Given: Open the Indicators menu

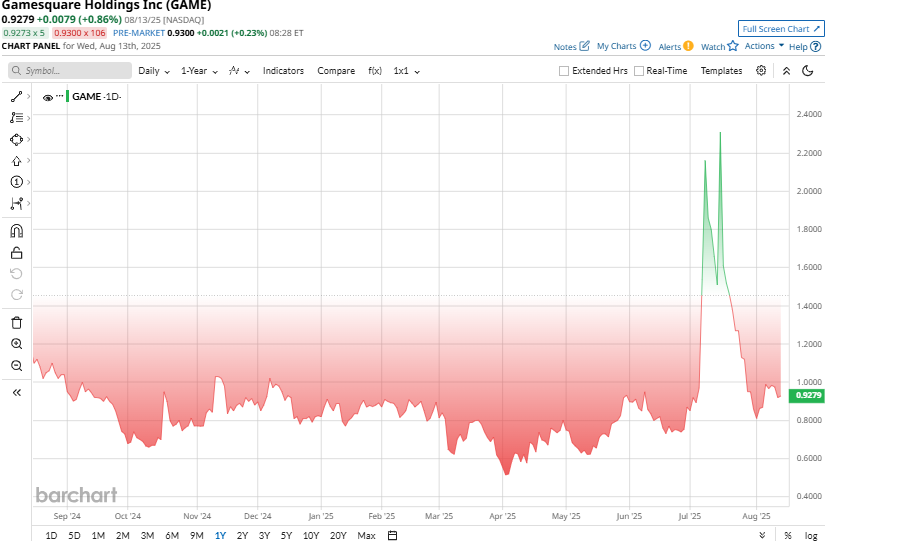Looking at the screenshot, I should click(283, 71).
